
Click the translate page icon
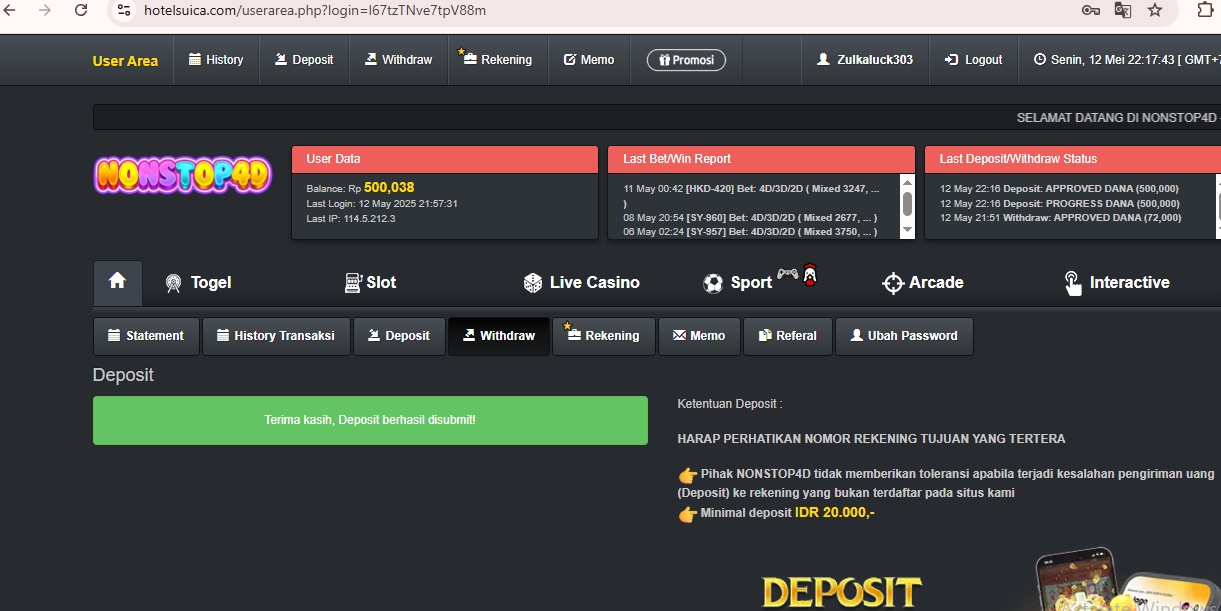(1123, 10)
